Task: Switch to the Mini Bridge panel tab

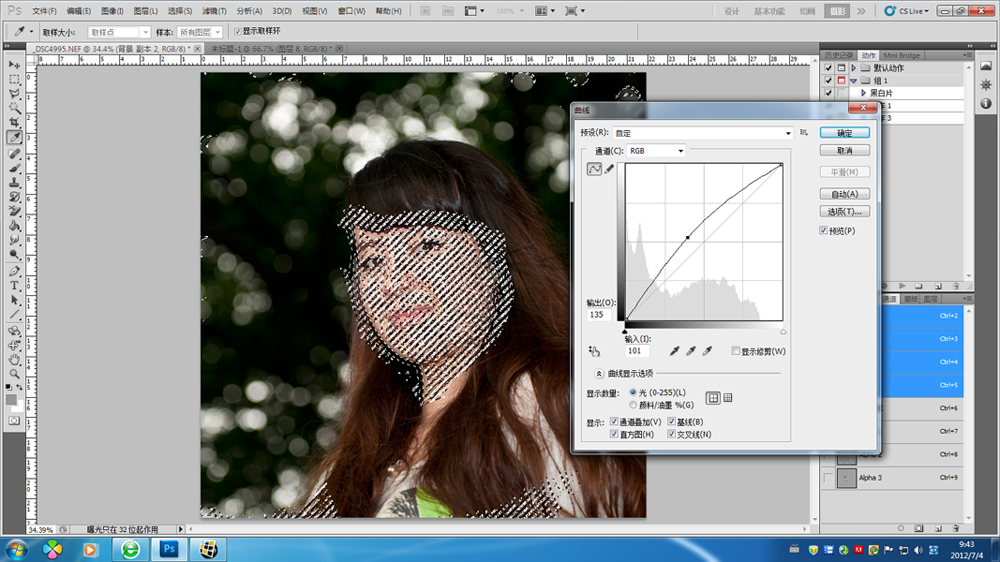Action: click(x=902, y=55)
